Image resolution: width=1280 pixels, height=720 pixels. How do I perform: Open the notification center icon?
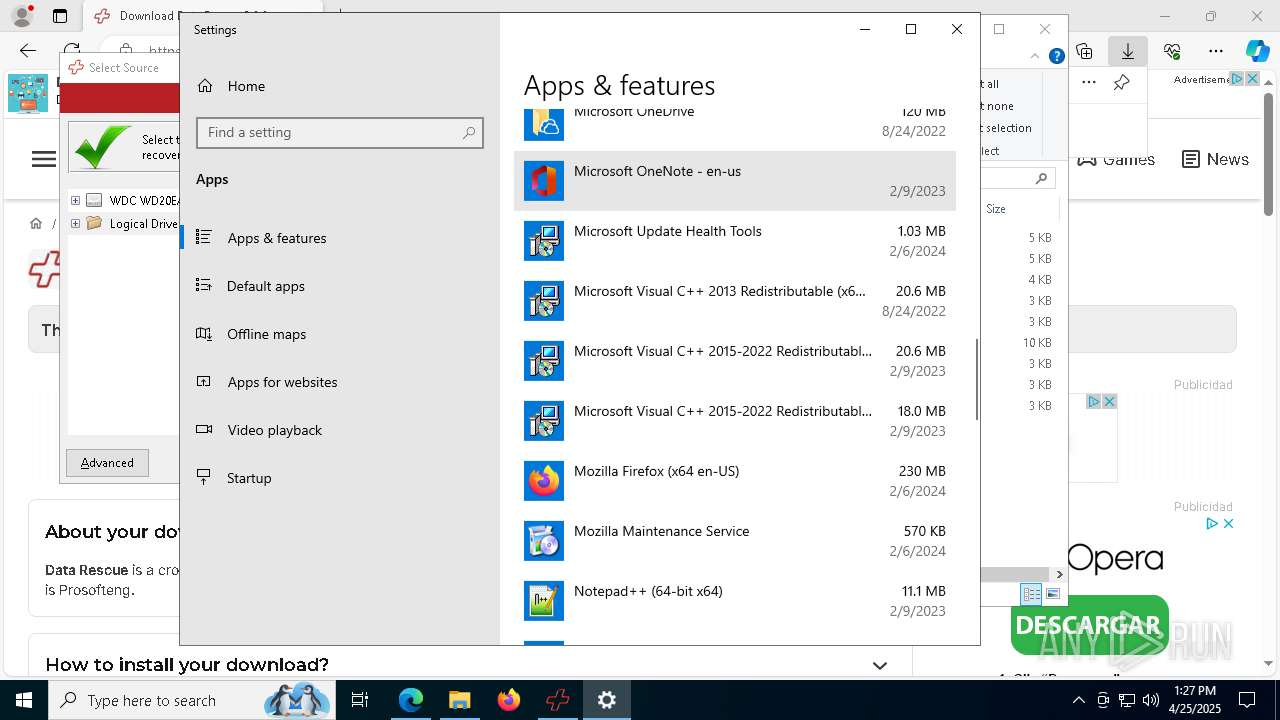pos(1247,700)
